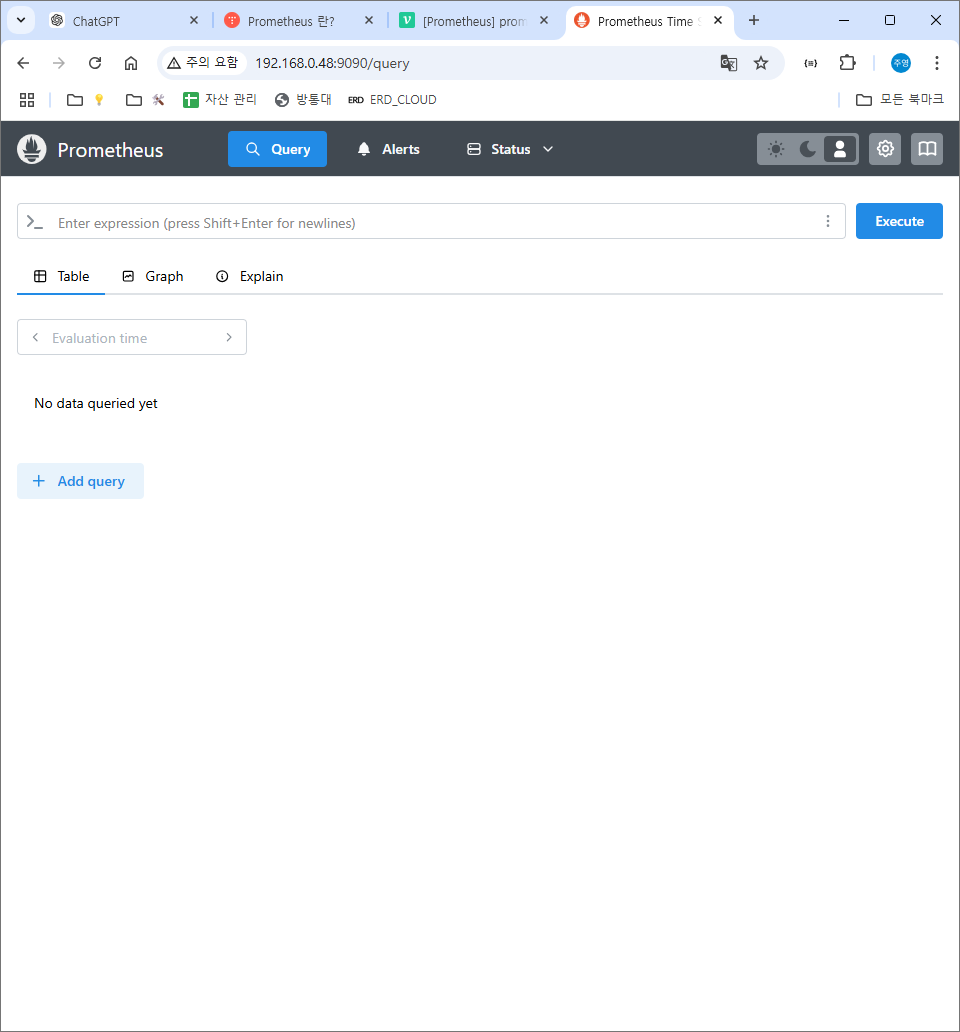This screenshot has height=1032, width=960.
Task: Open the tab search dropdown arrow
Action: (x=21, y=20)
